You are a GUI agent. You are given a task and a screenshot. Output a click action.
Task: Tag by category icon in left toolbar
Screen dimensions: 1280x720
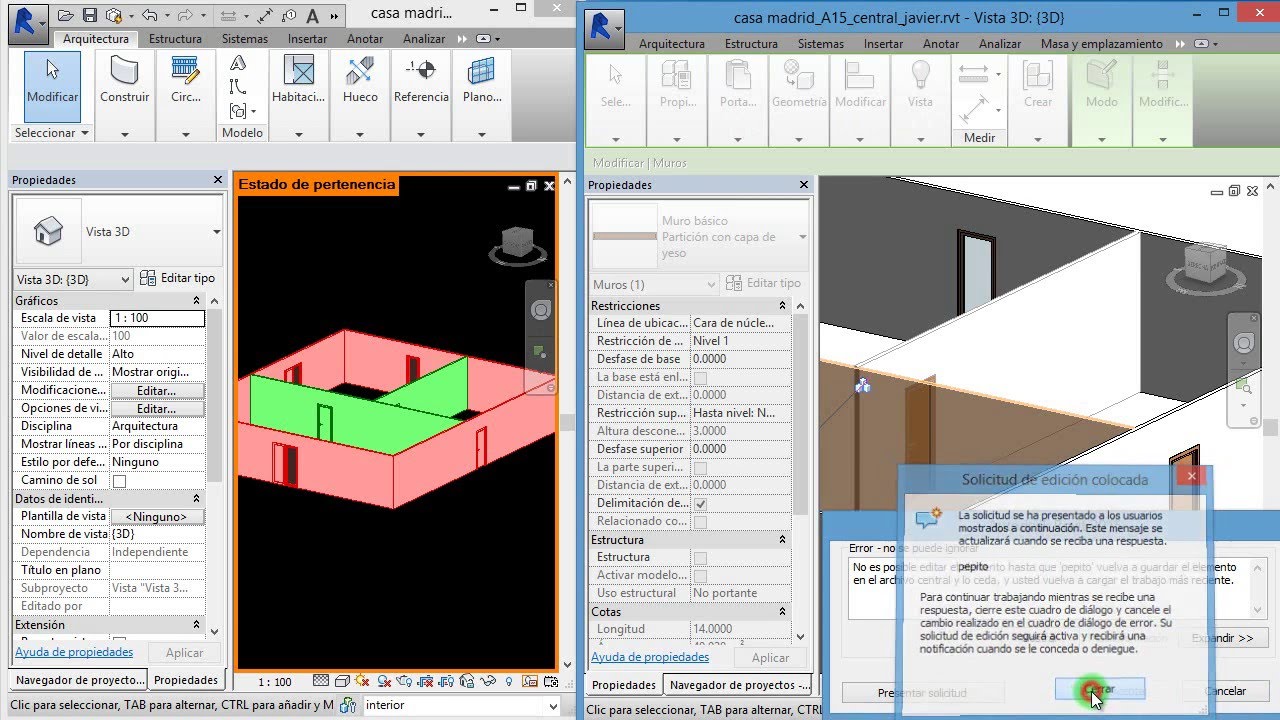coord(290,15)
